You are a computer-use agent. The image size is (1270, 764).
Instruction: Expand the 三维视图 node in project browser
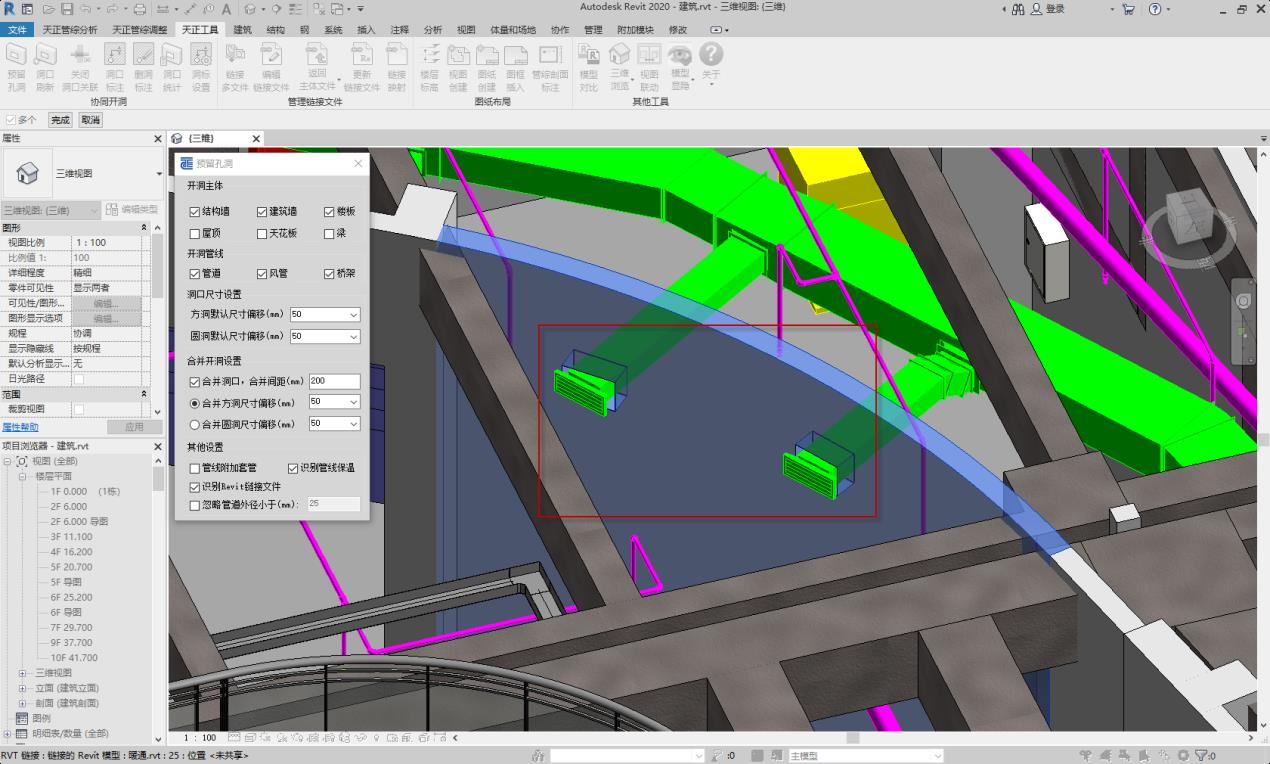[23, 673]
